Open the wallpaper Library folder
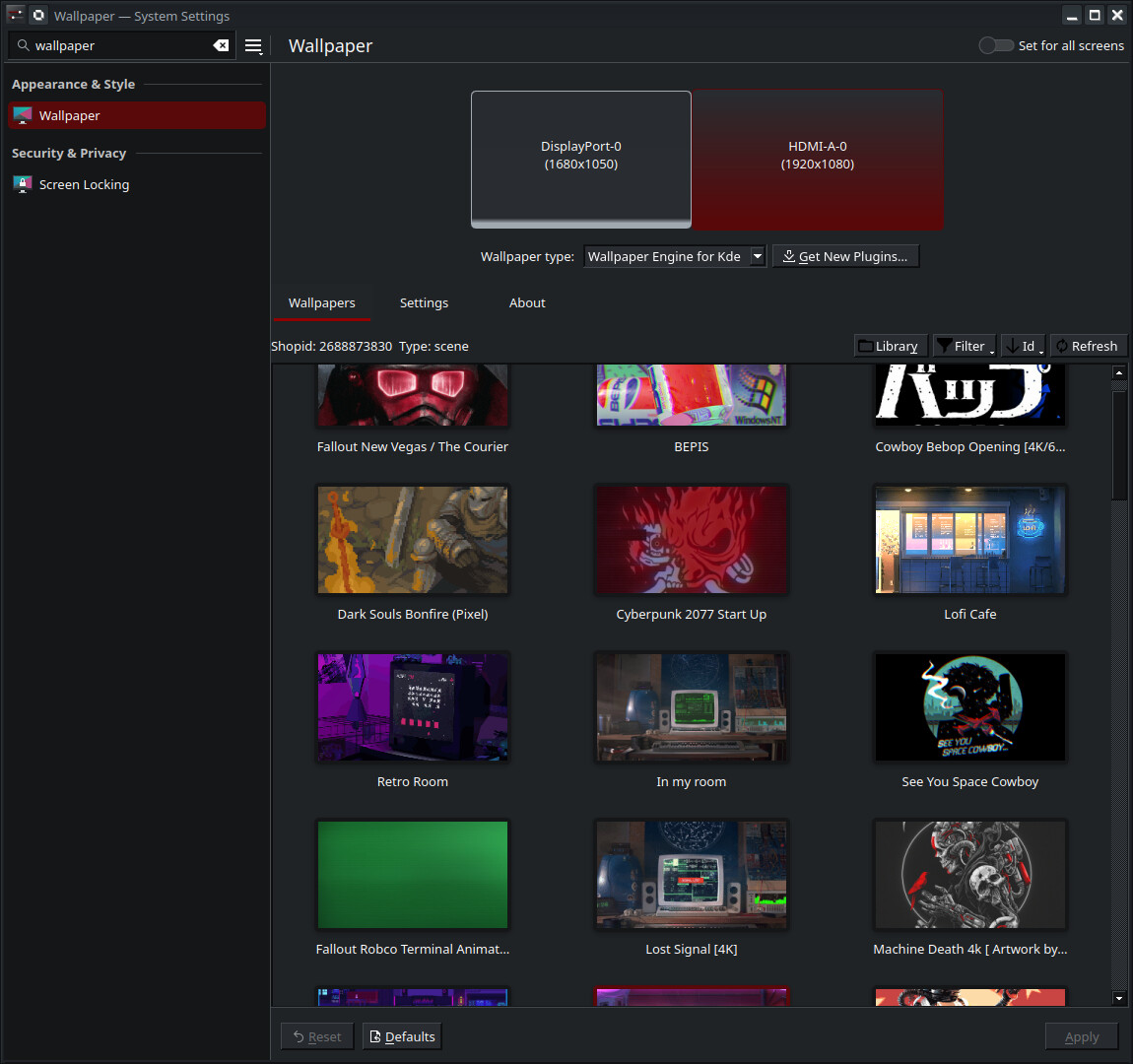This screenshot has width=1133, height=1064. pos(889,346)
